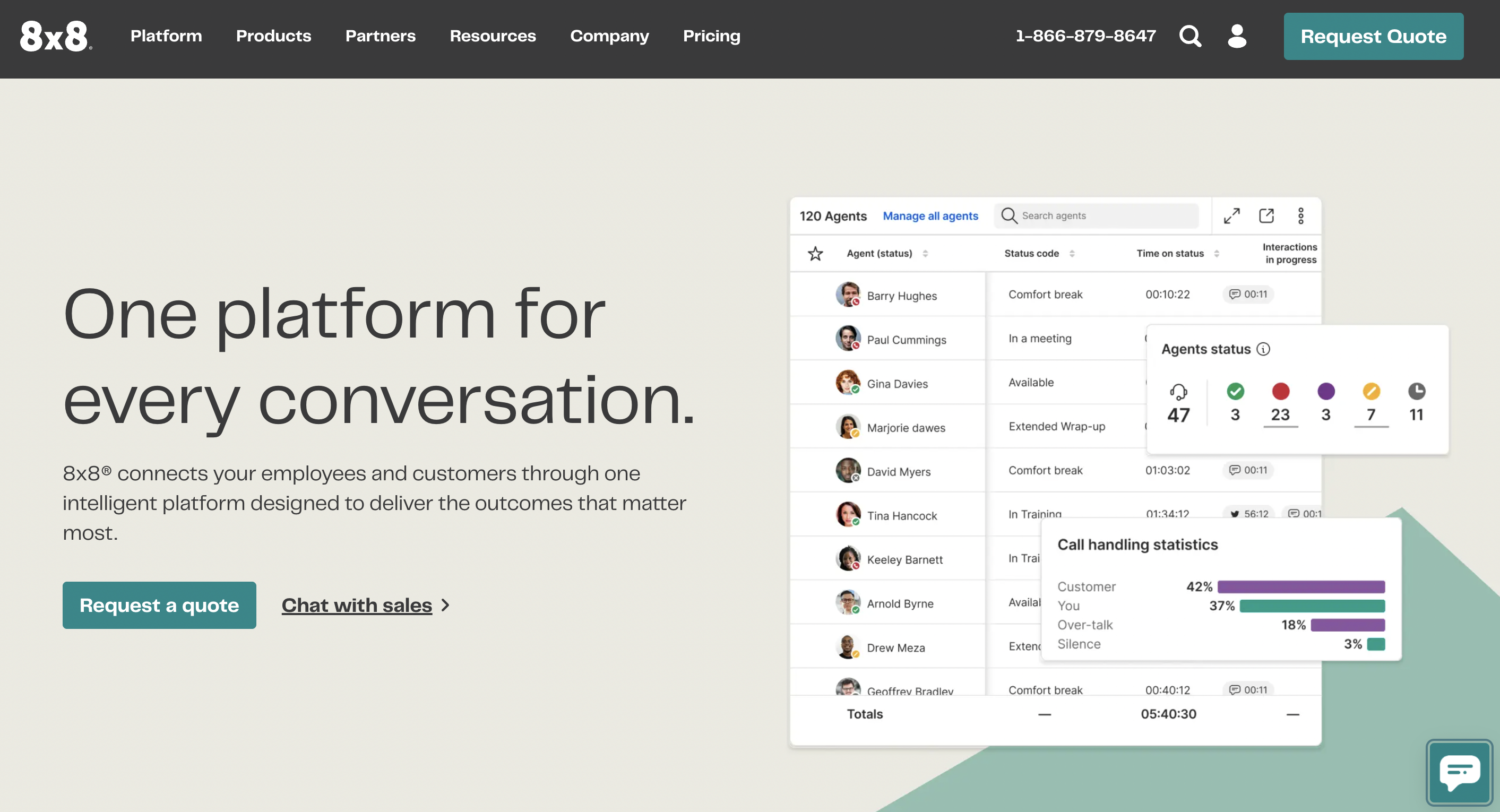The width and height of the screenshot is (1500, 812).
Task: Open the site search magnifier icon
Action: point(1189,36)
